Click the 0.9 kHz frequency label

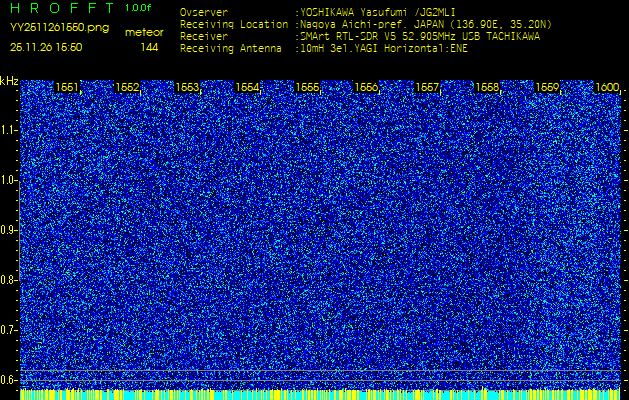[7, 230]
